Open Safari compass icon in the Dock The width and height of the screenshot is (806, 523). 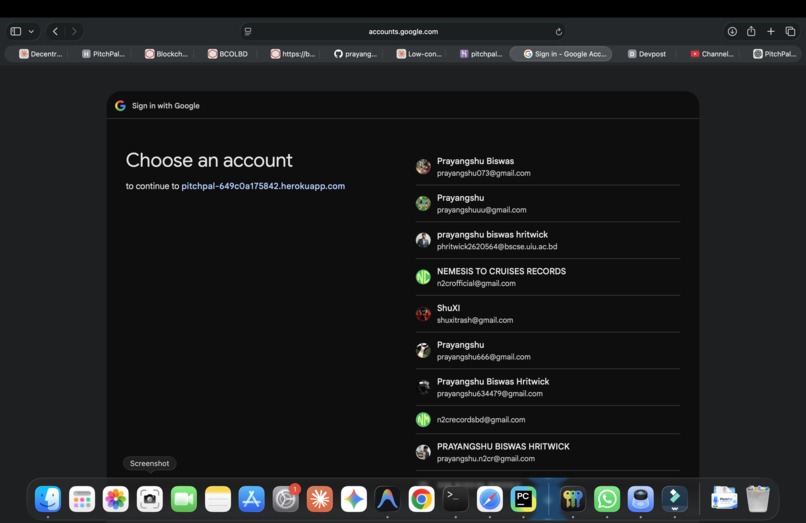coord(489,499)
